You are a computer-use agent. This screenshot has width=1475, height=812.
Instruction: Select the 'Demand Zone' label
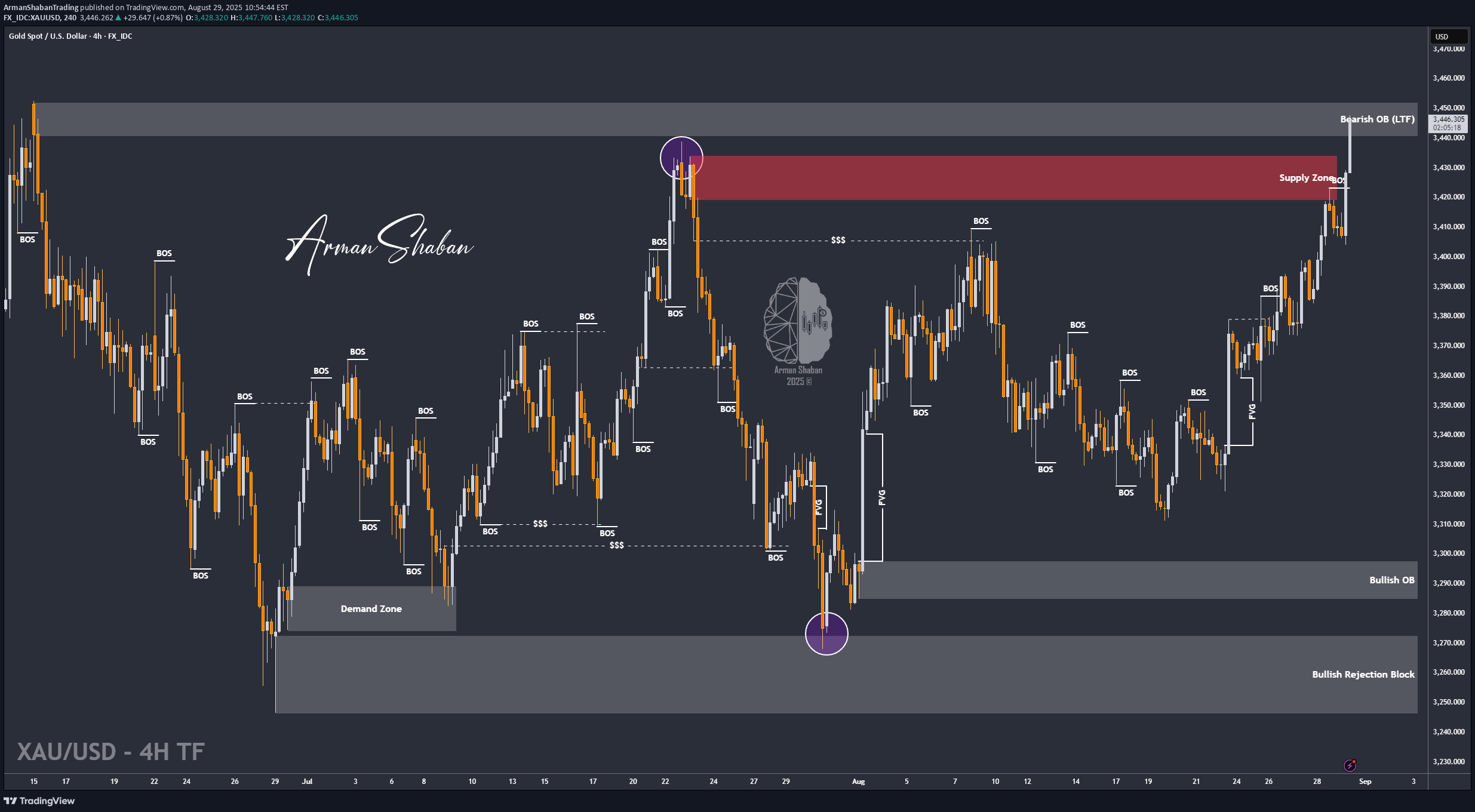pyautogui.click(x=371, y=608)
